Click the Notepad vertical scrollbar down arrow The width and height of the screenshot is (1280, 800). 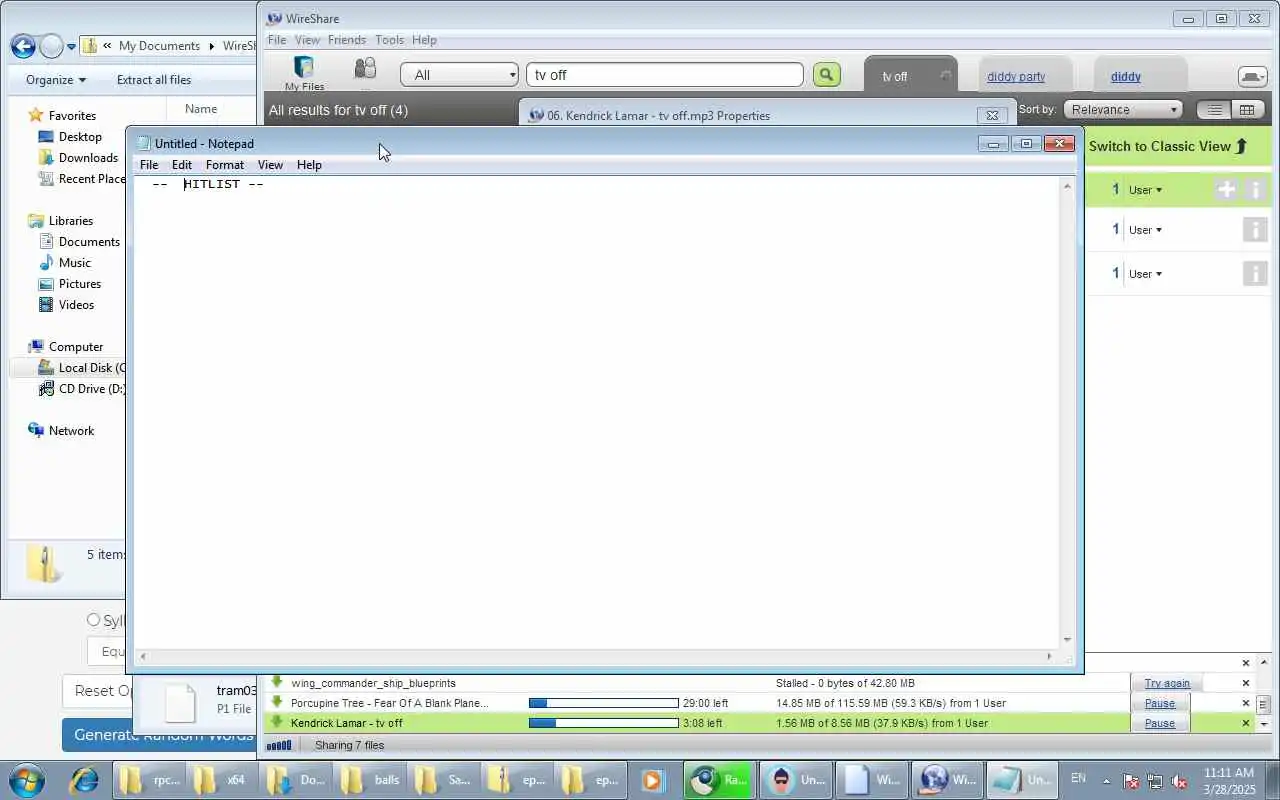[1067, 640]
